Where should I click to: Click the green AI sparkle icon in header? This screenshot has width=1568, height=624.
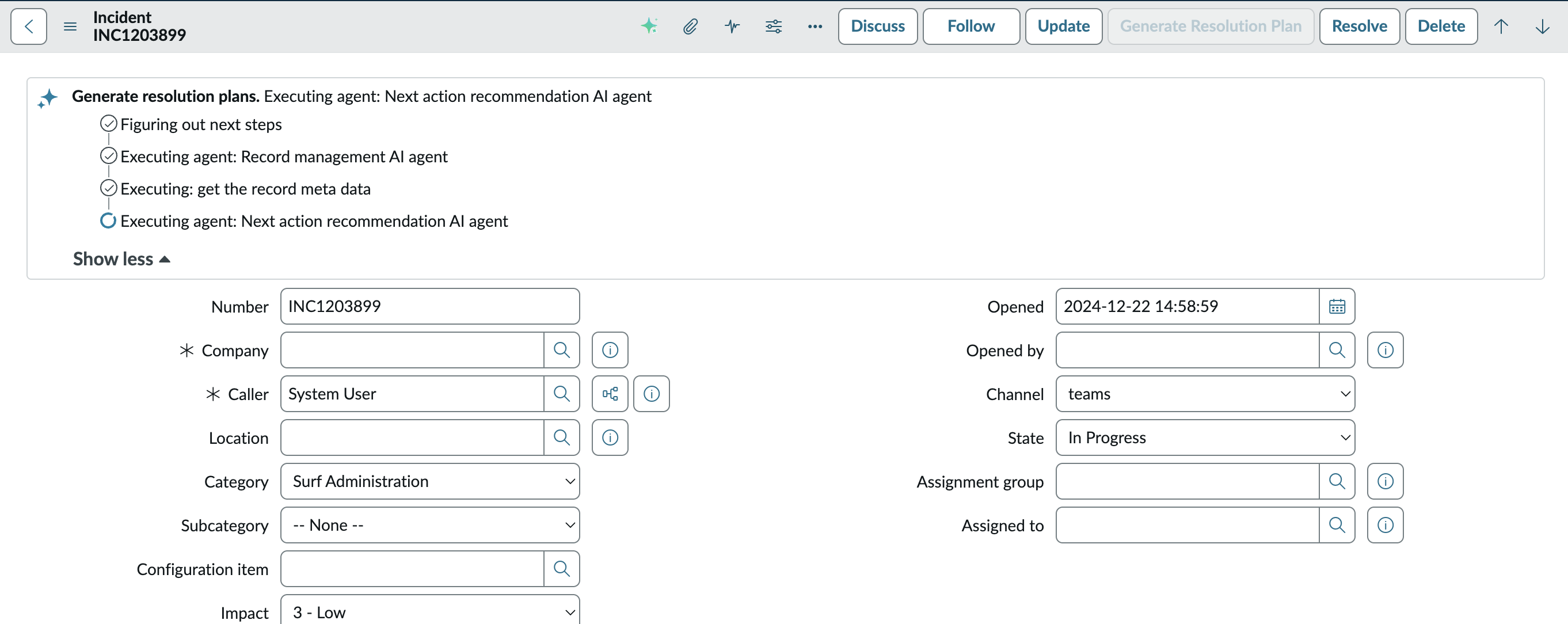tap(649, 26)
